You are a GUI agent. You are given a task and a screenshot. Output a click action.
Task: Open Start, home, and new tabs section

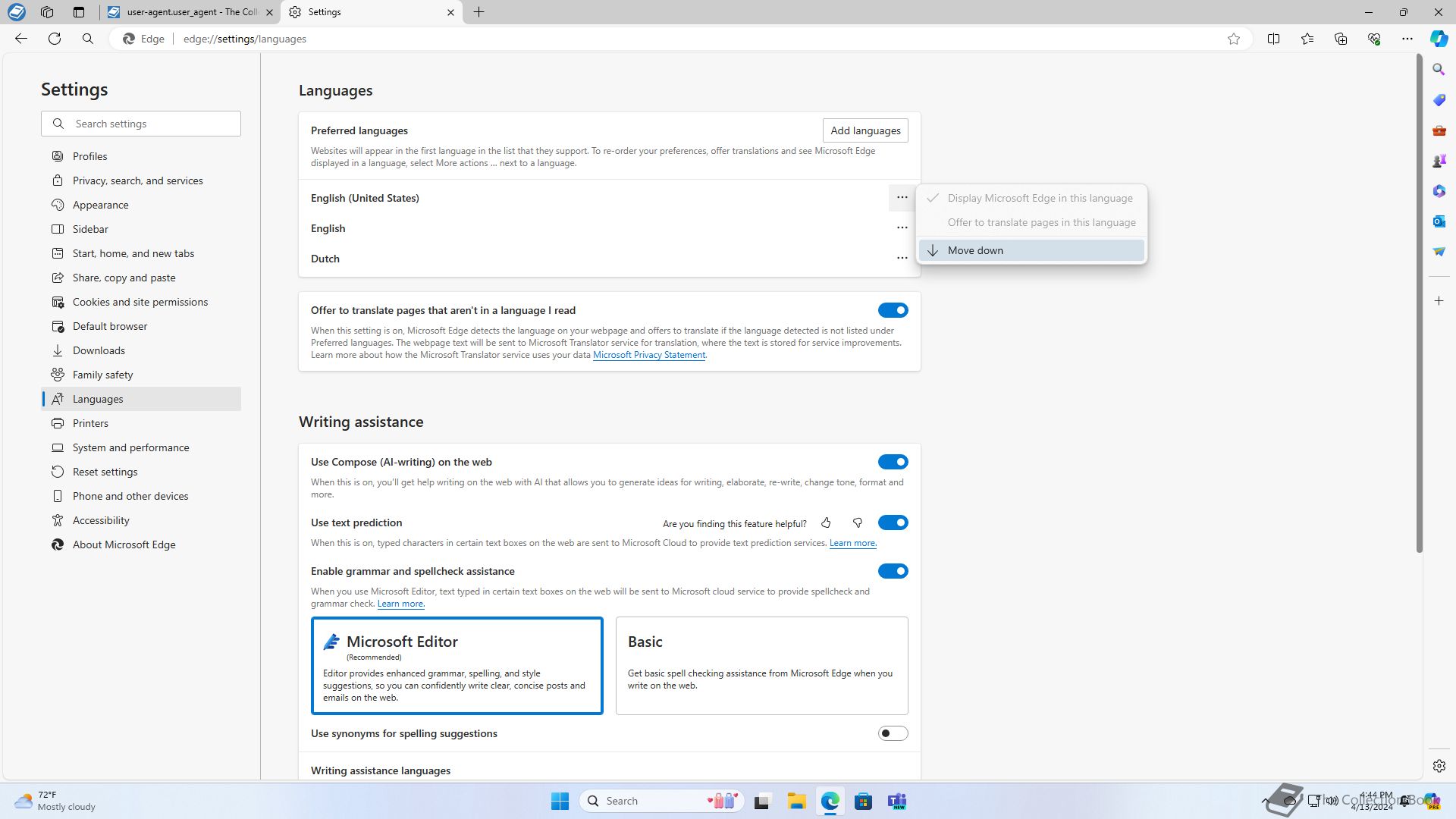point(141,253)
